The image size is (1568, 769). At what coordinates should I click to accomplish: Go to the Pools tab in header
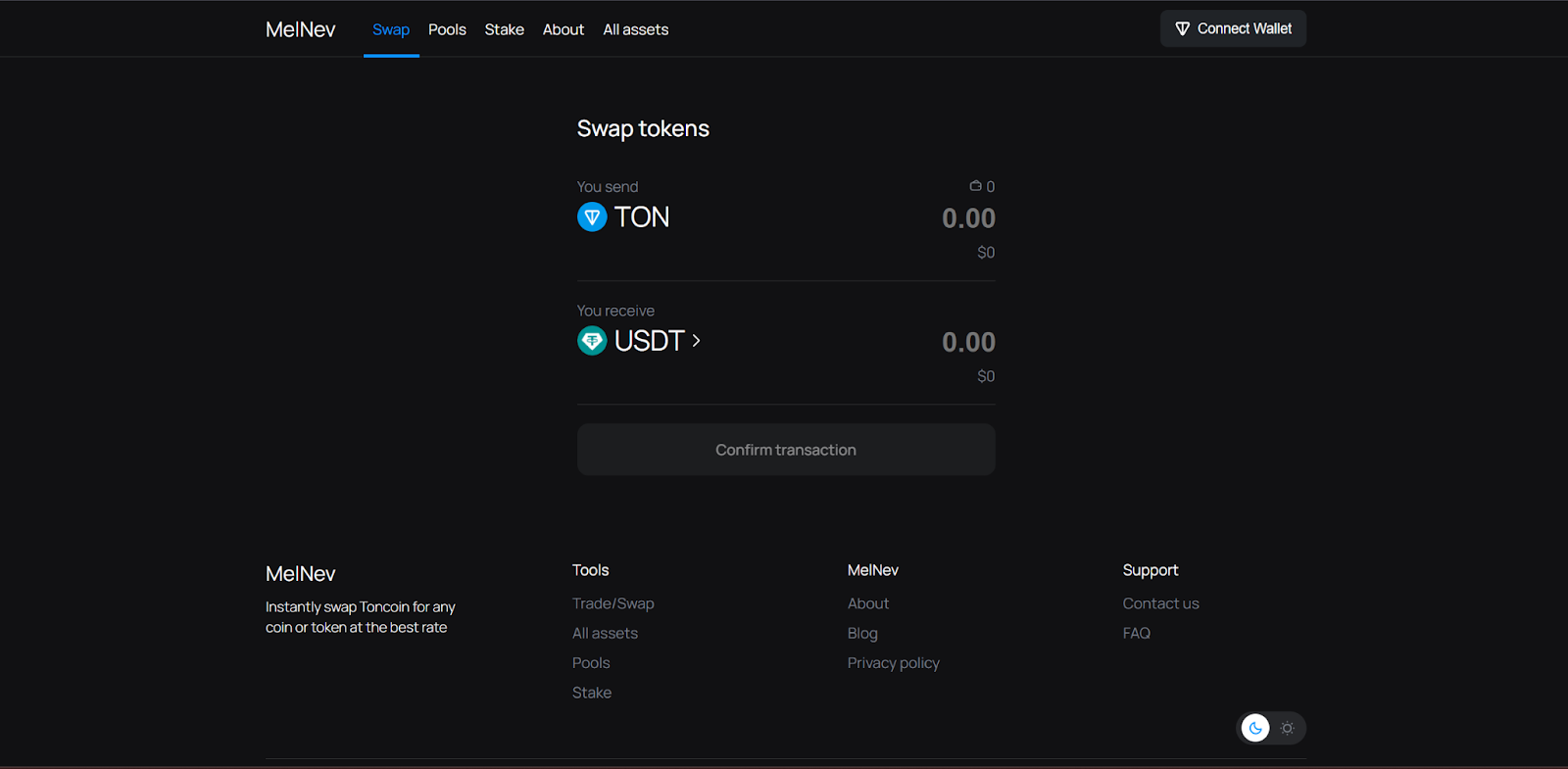pos(447,29)
